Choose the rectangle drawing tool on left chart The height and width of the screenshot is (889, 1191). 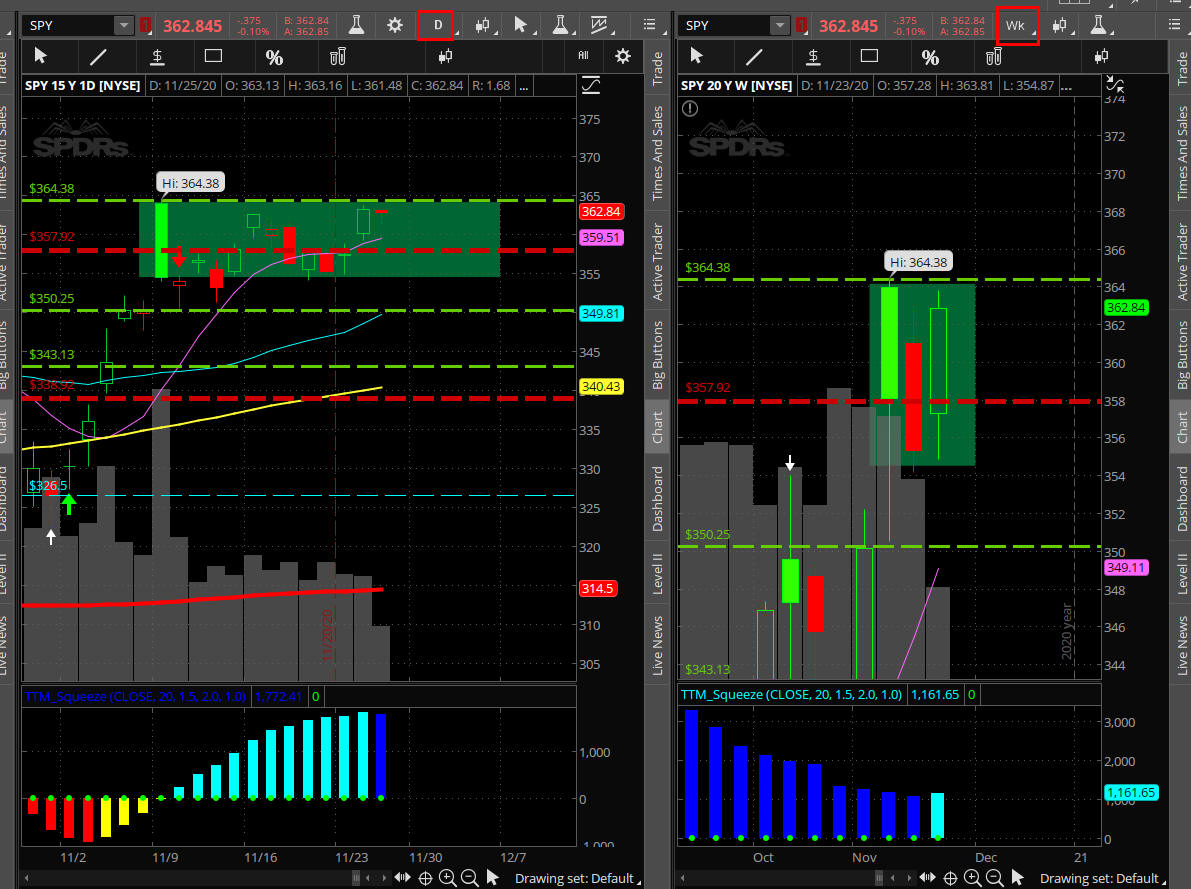(x=213, y=56)
